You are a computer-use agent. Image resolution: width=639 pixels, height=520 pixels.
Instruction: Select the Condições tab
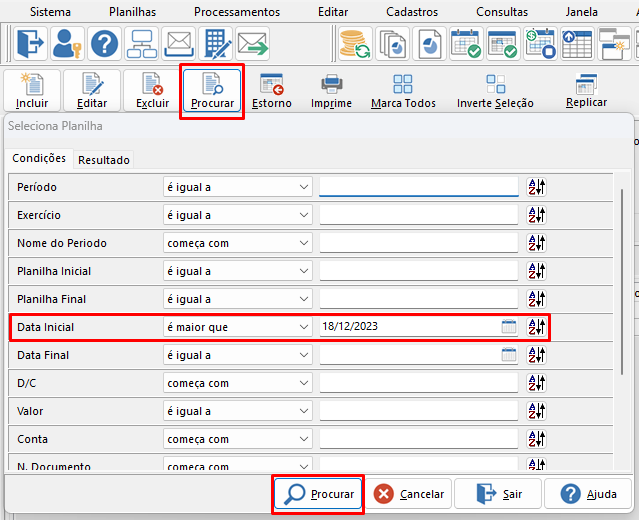[x=39, y=158]
